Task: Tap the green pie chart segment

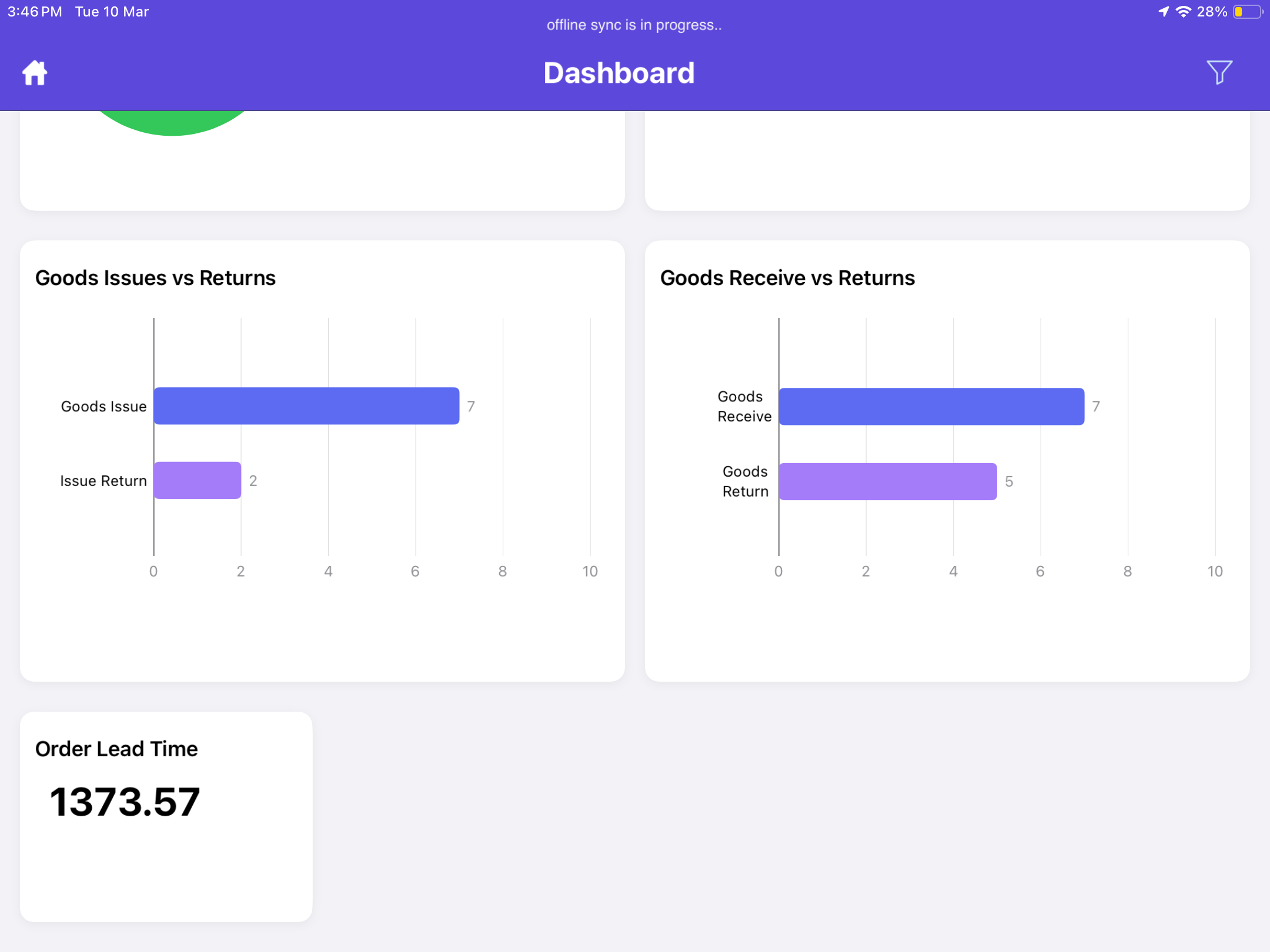Action: pos(172,122)
